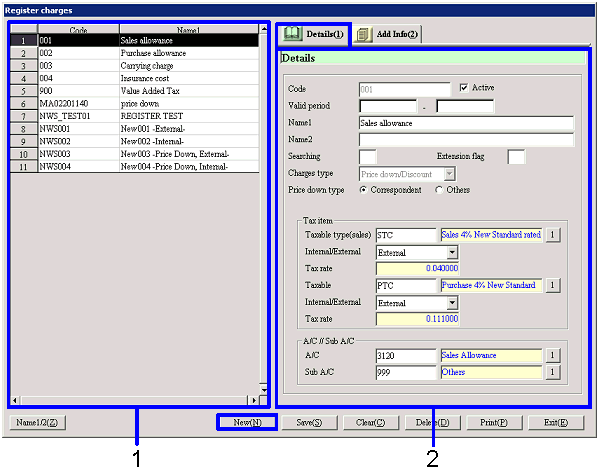Expand the Charges type dropdown

[448, 173]
